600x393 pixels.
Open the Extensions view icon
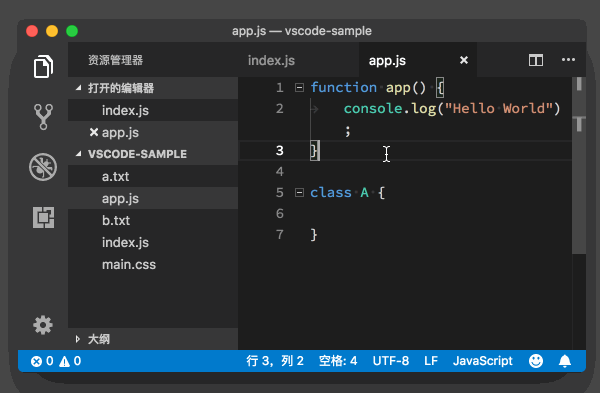(x=43, y=217)
